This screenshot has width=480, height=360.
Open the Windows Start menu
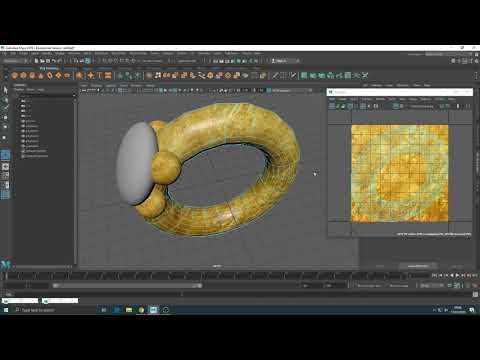point(6,310)
